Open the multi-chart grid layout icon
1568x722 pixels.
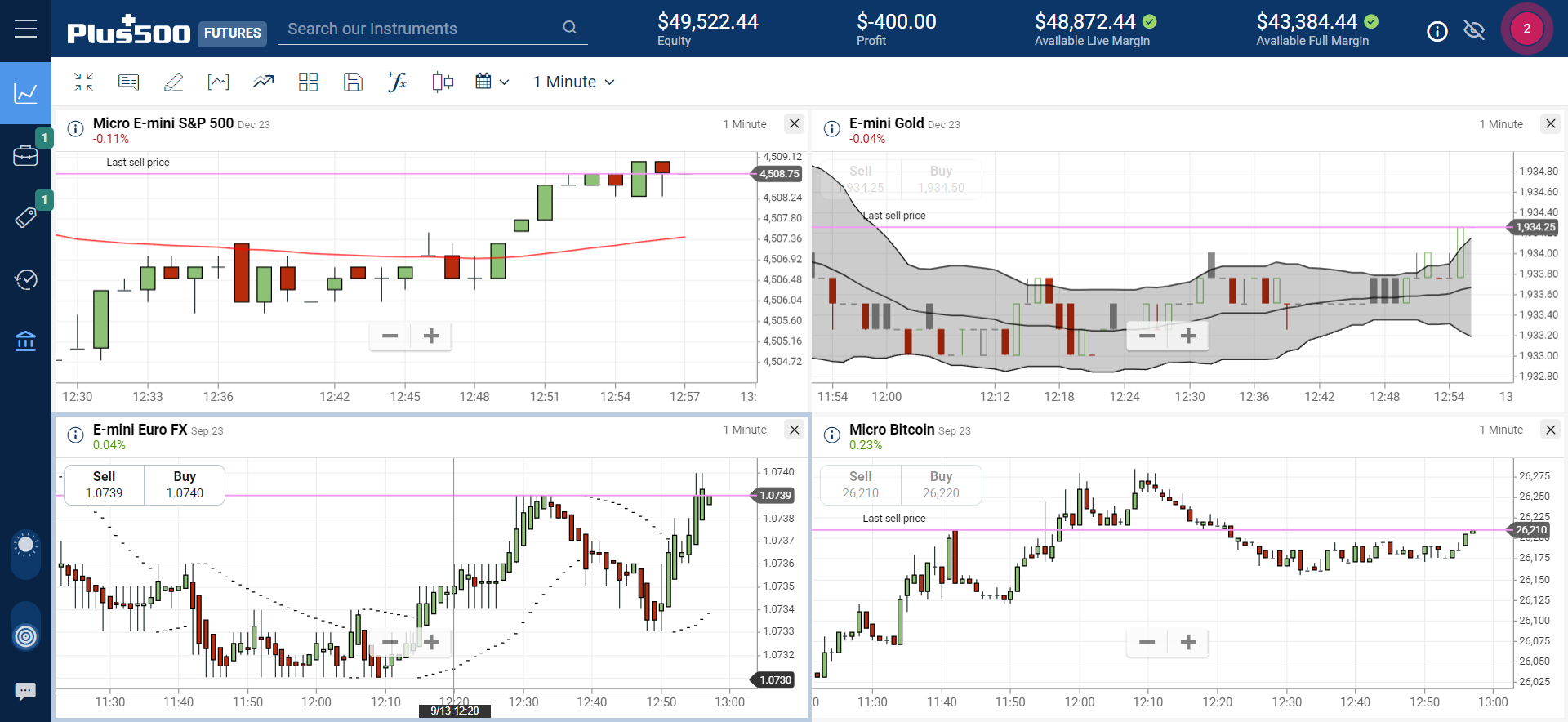[x=308, y=82]
